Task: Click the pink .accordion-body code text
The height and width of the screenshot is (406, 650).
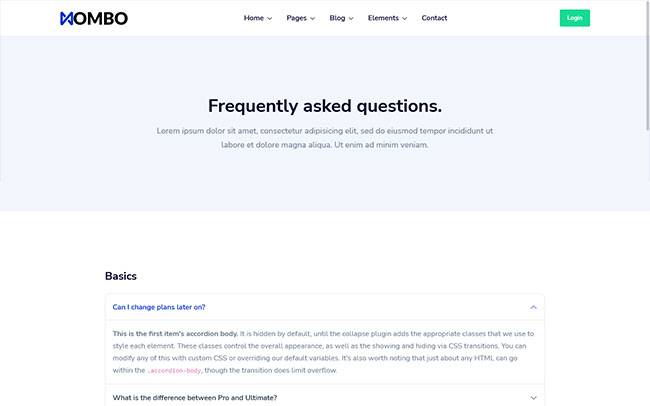Action: tap(174, 371)
